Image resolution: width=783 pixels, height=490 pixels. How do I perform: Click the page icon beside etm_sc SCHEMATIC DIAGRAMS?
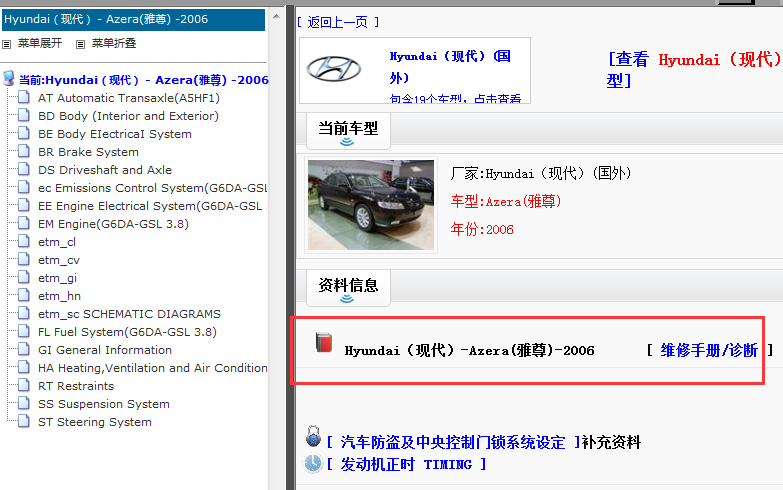[23, 313]
